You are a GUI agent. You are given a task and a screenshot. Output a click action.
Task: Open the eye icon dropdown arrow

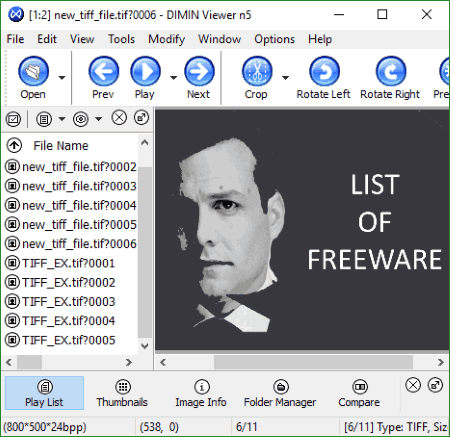(98, 118)
